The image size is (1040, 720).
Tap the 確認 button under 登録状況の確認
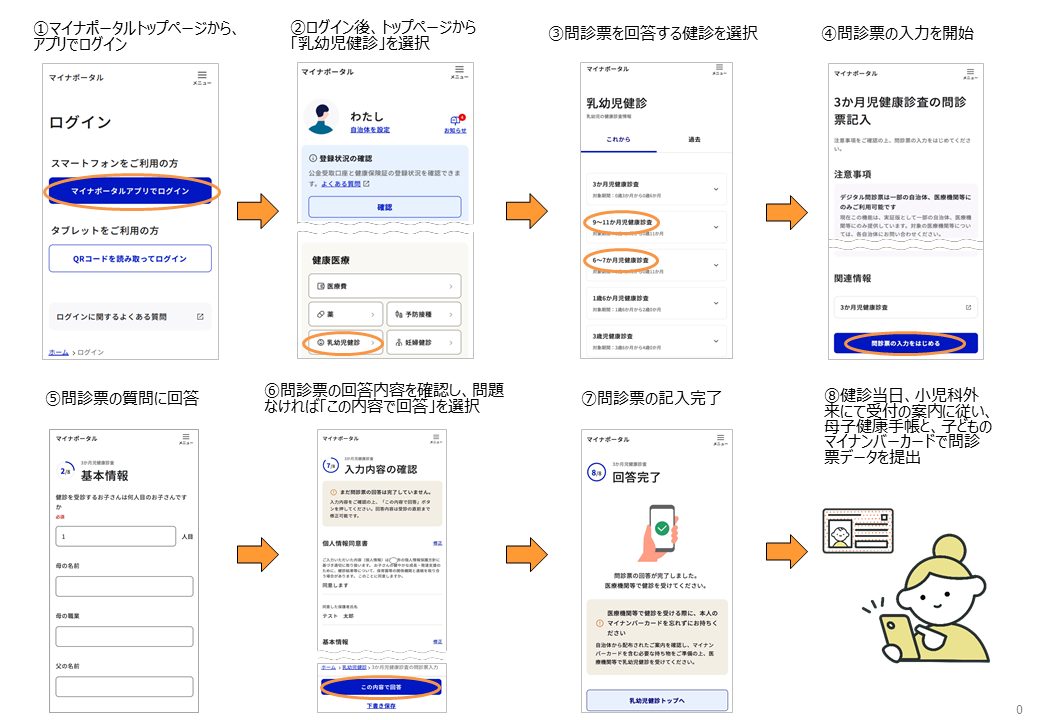385,207
